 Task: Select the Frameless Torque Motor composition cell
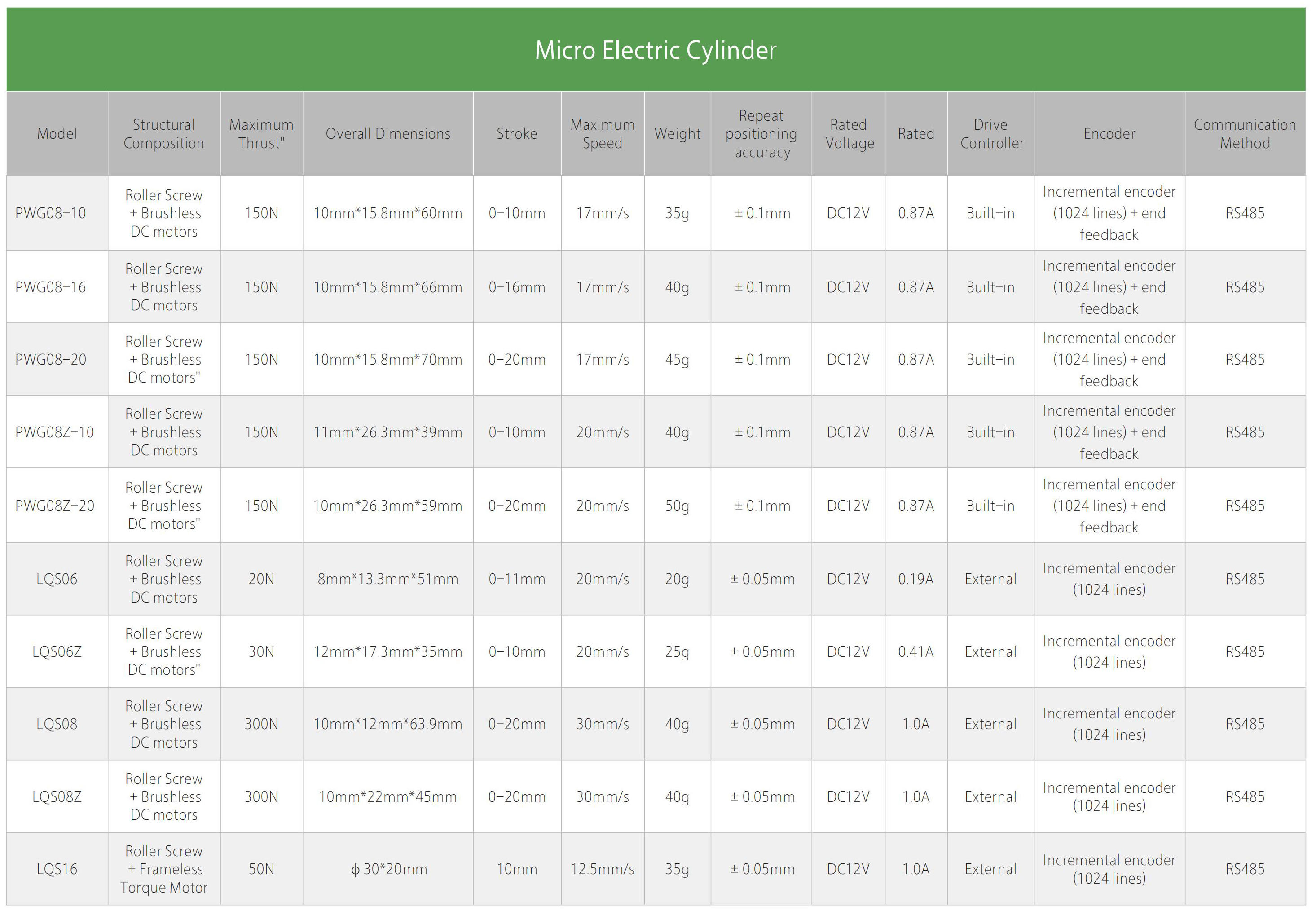coord(164,869)
